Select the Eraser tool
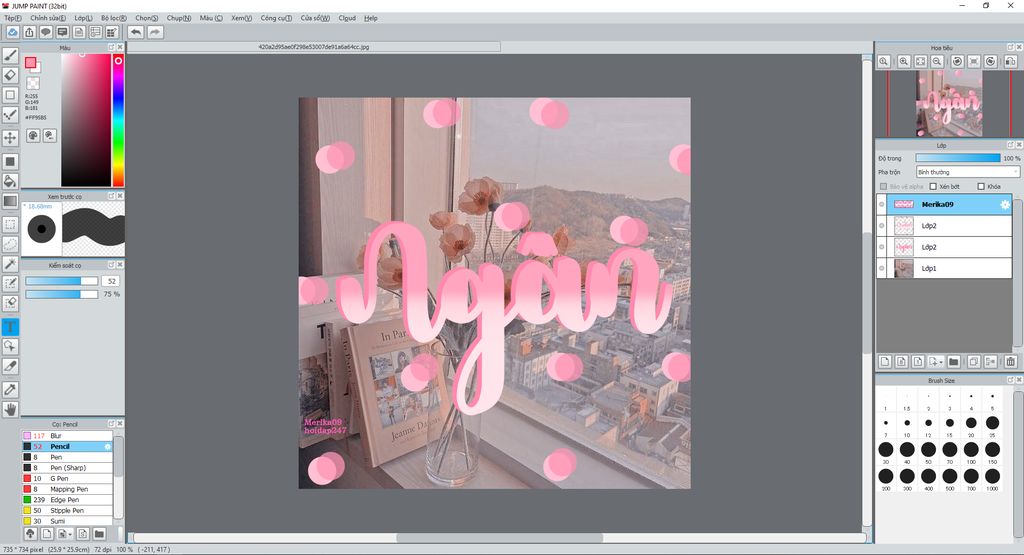 click(x=10, y=75)
